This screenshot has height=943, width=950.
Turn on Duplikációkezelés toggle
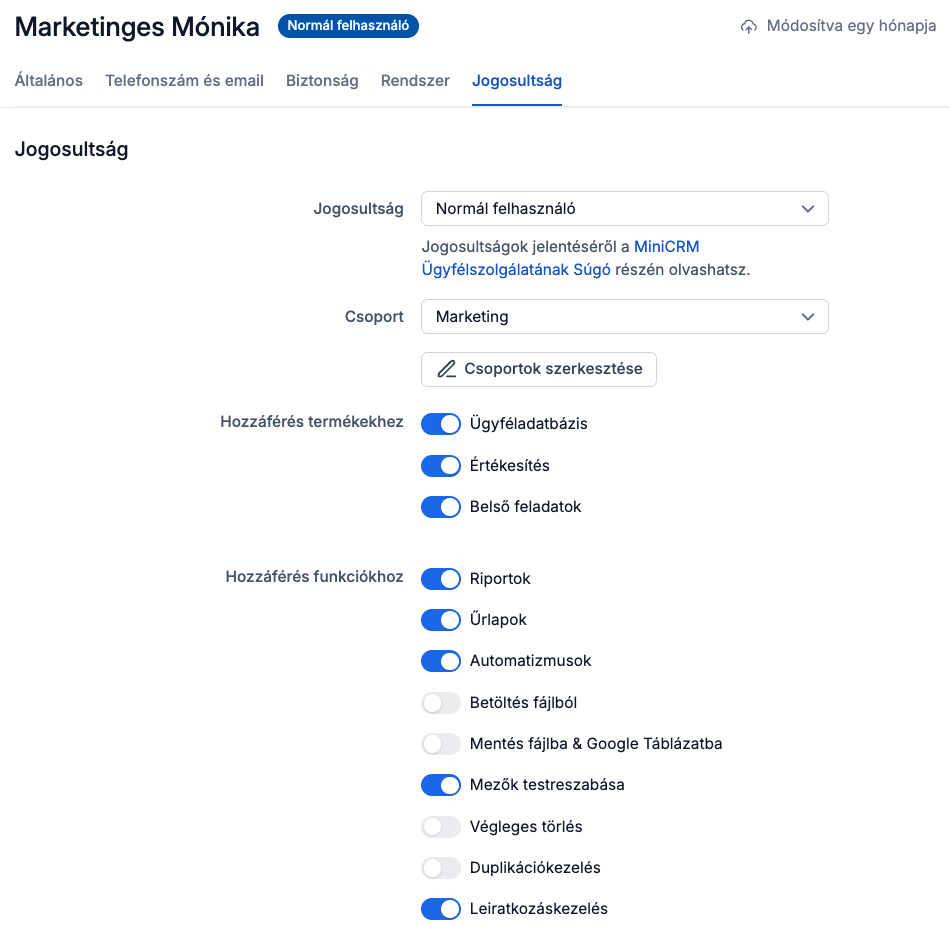click(440, 868)
